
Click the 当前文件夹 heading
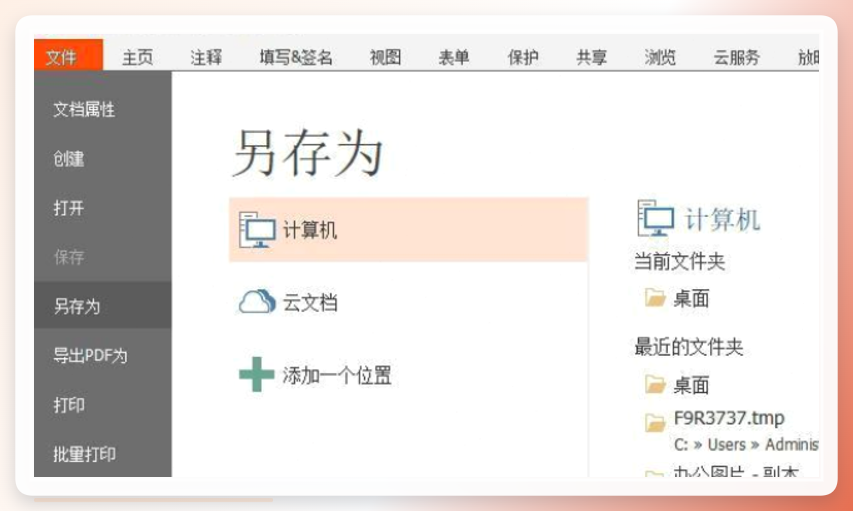tap(679, 262)
